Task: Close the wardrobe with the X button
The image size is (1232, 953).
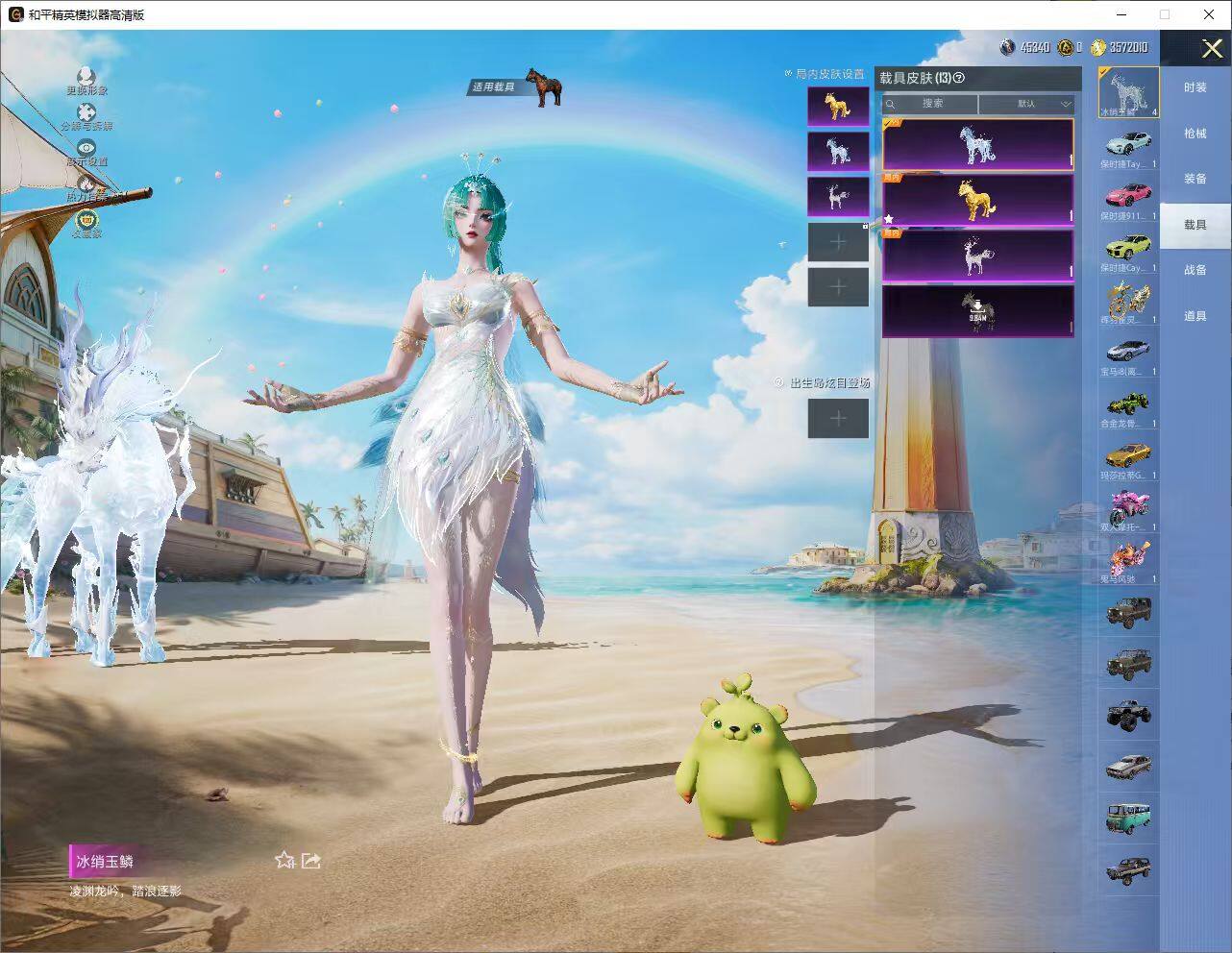Action: [1212, 49]
